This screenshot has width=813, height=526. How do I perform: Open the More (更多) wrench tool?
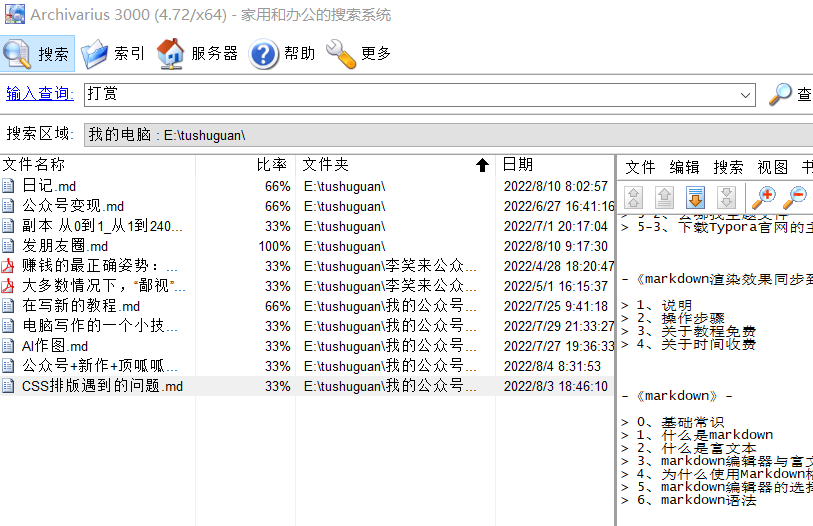pyautogui.click(x=358, y=53)
